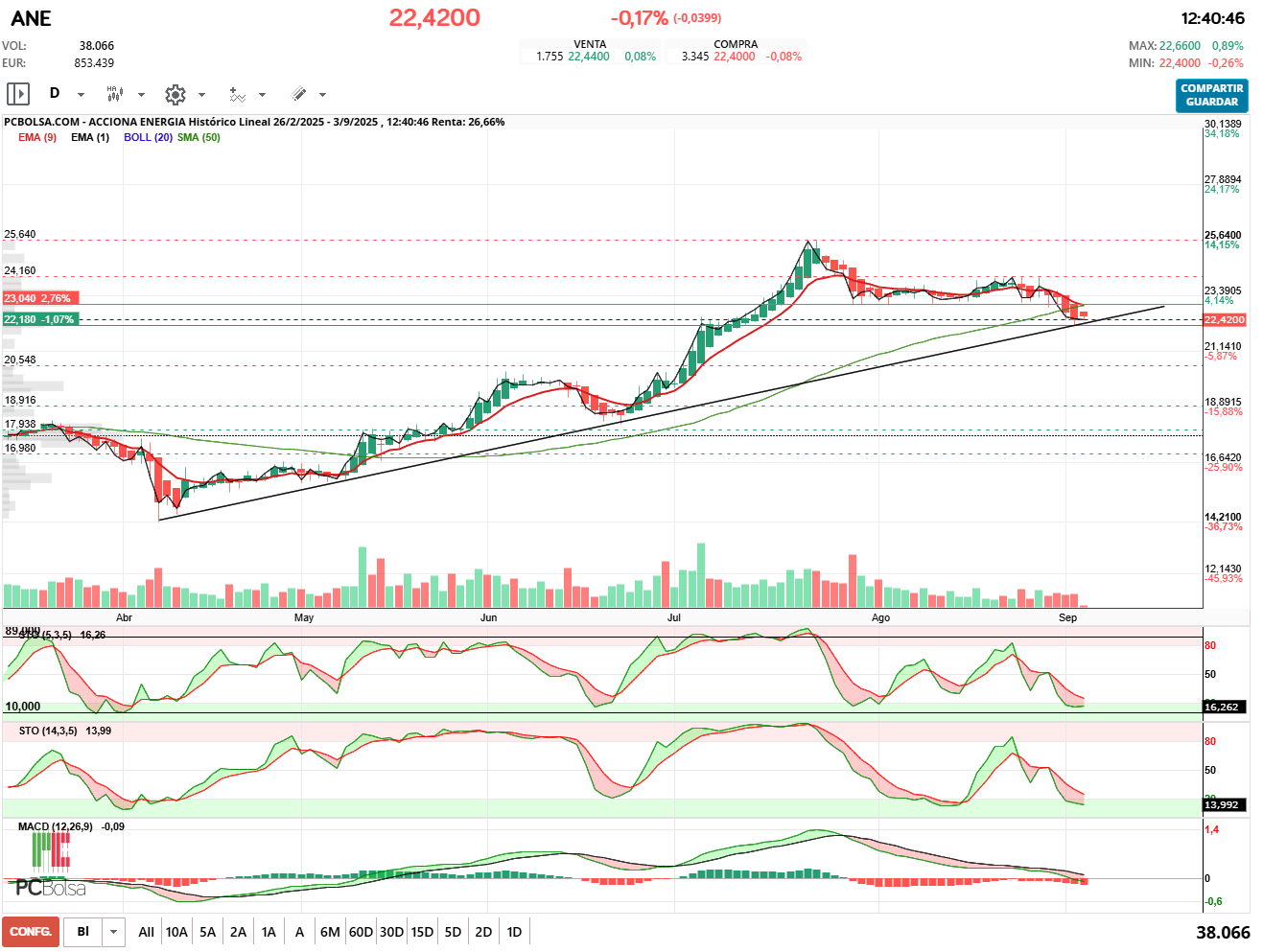
Task: Click the STO (14,3,5) indicator label
Action: 48,731
